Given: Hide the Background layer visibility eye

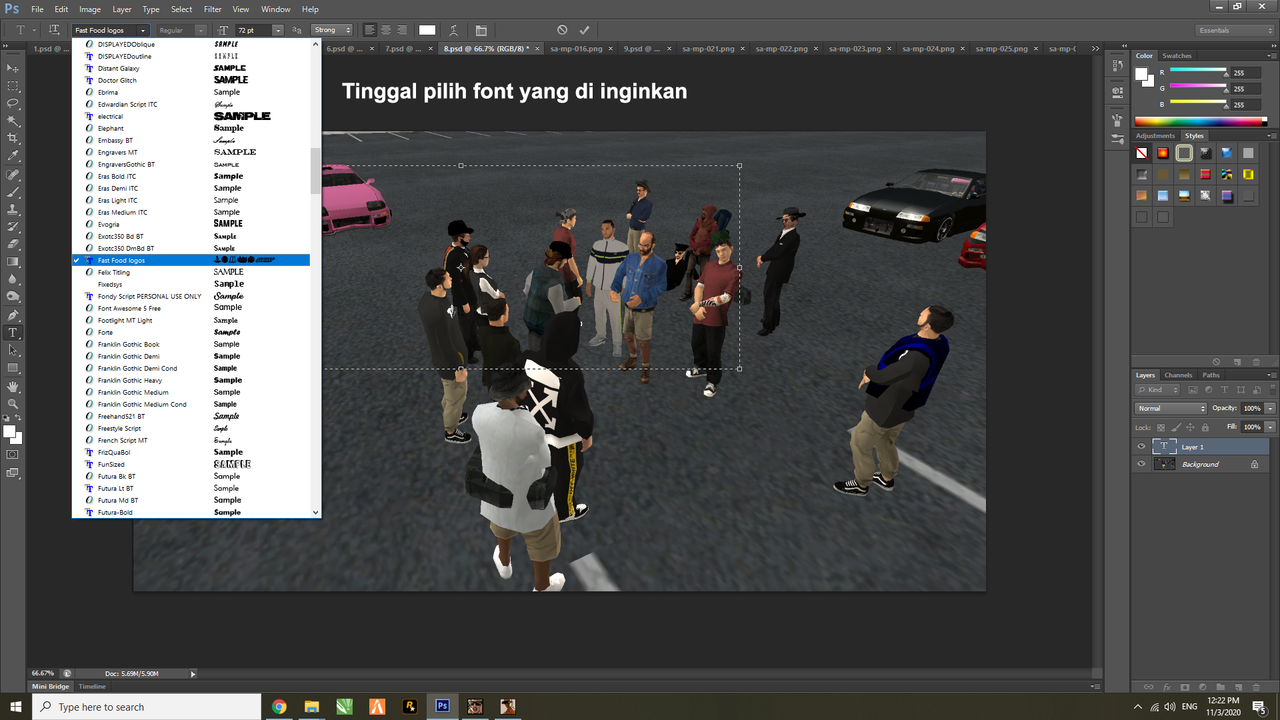Looking at the screenshot, I should [1141, 464].
